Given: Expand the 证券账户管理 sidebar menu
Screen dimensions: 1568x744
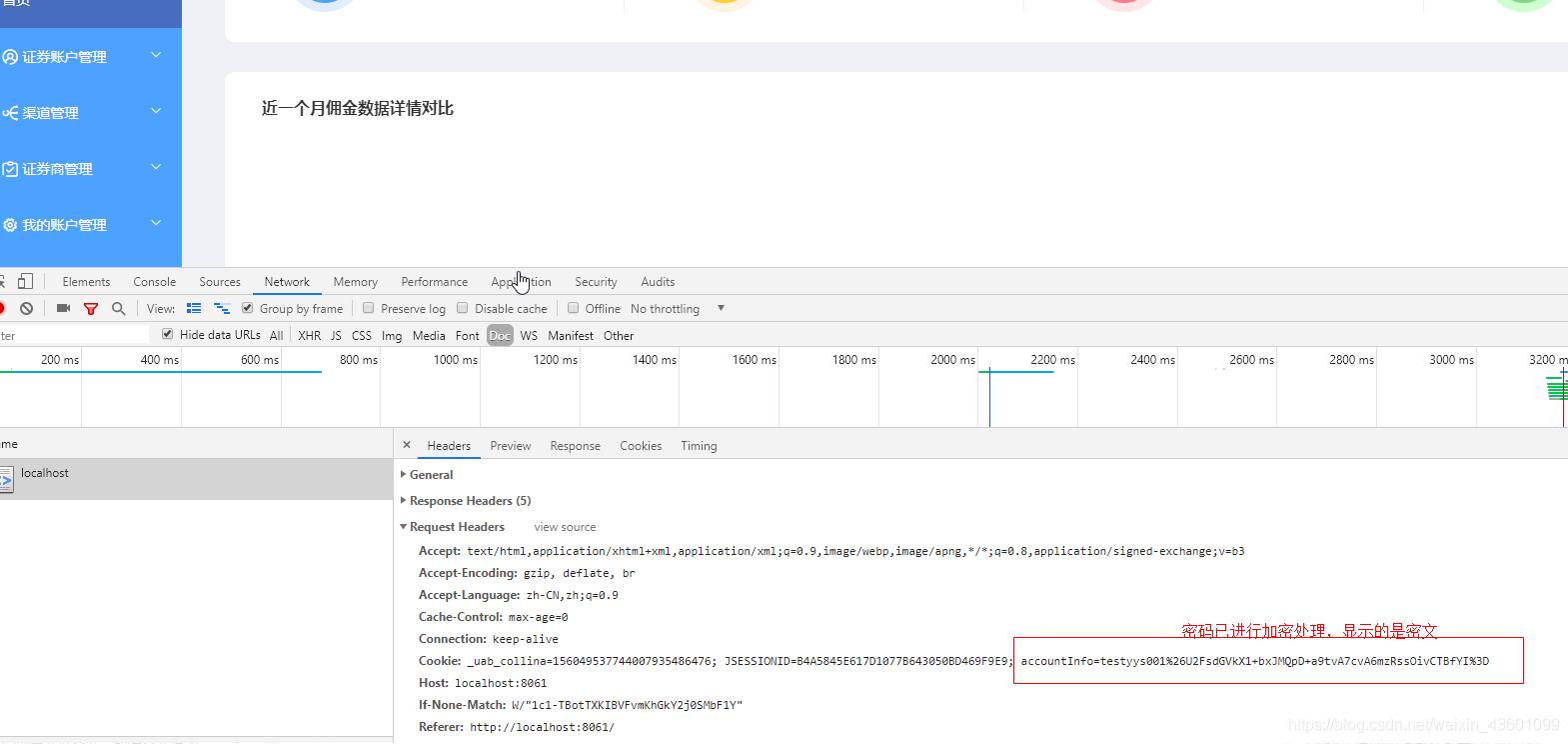Looking at the screenshot, I should point(80,57).
